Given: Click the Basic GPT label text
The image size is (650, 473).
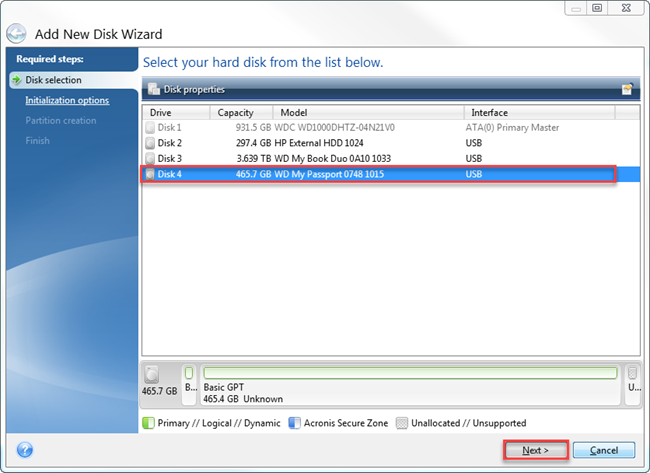Looking at the screenshot, I should (223, 387).
